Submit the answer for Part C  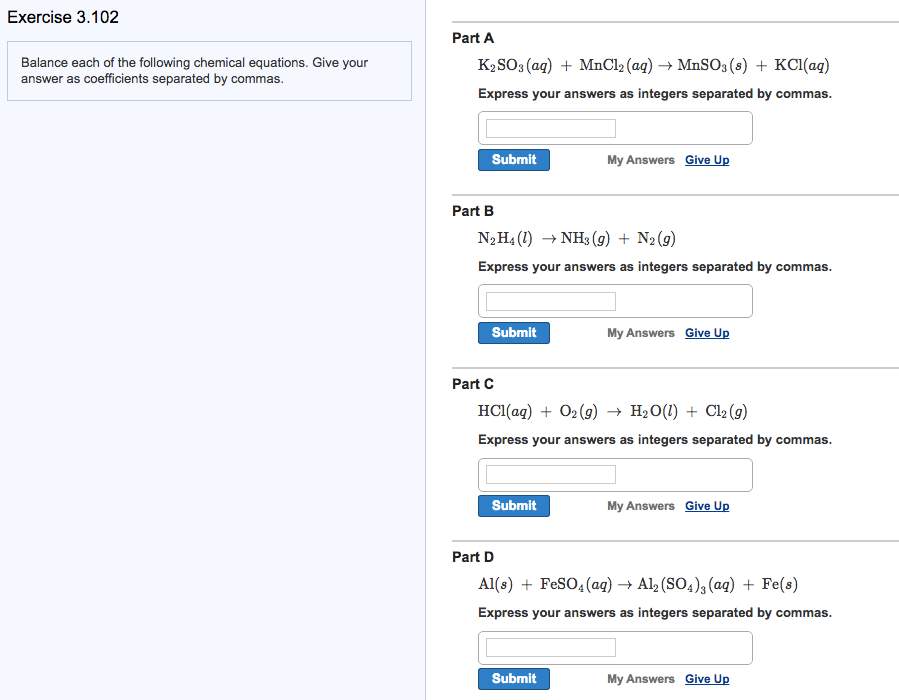(513, 505)
